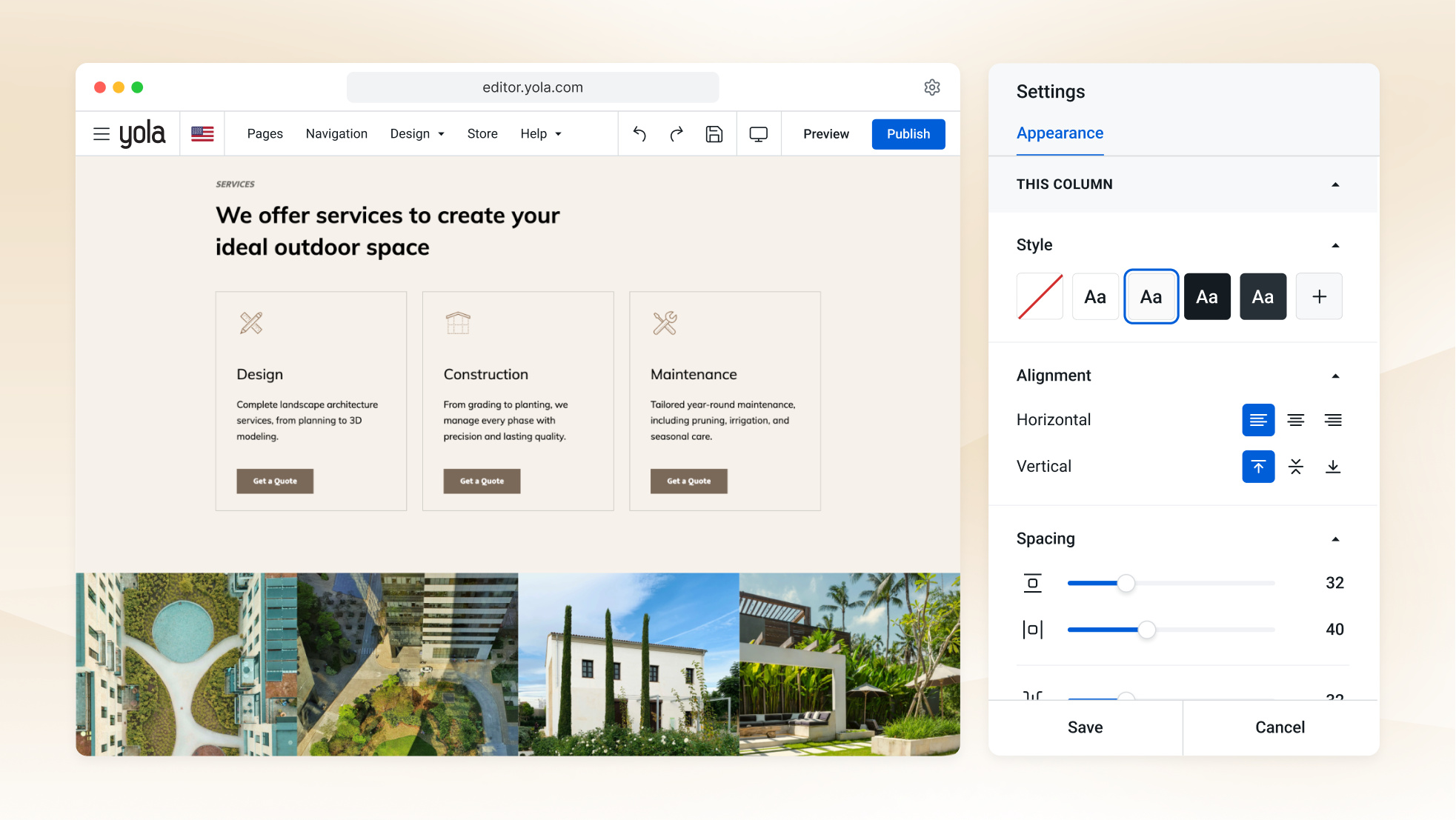The height and width of the screenshot is (820, 1456).
Task: Collapse the THIS COLUMN section
Action: click(1335, 184)
